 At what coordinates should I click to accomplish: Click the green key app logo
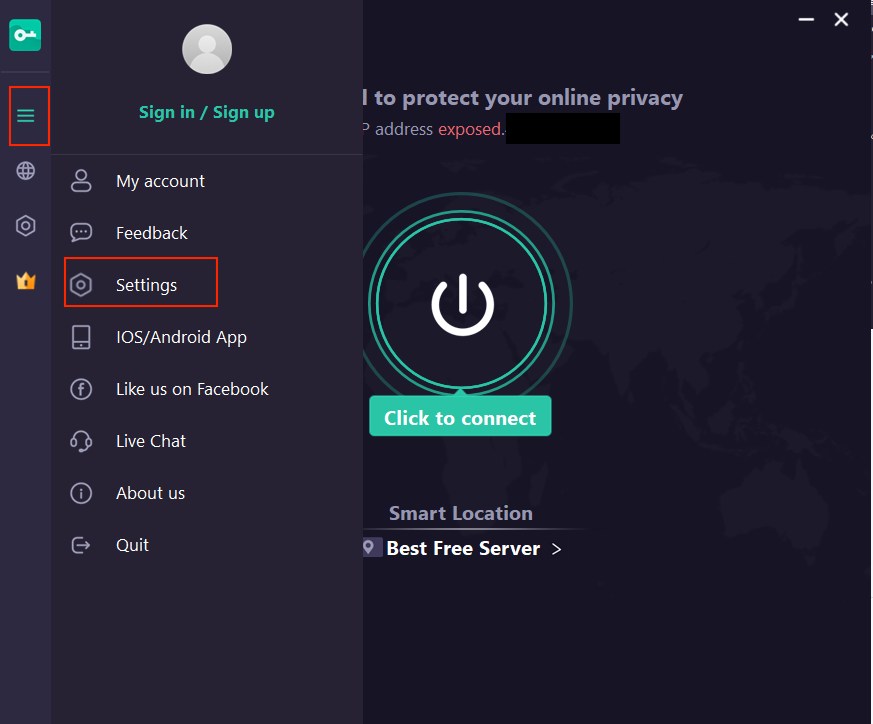coord(25,35)
